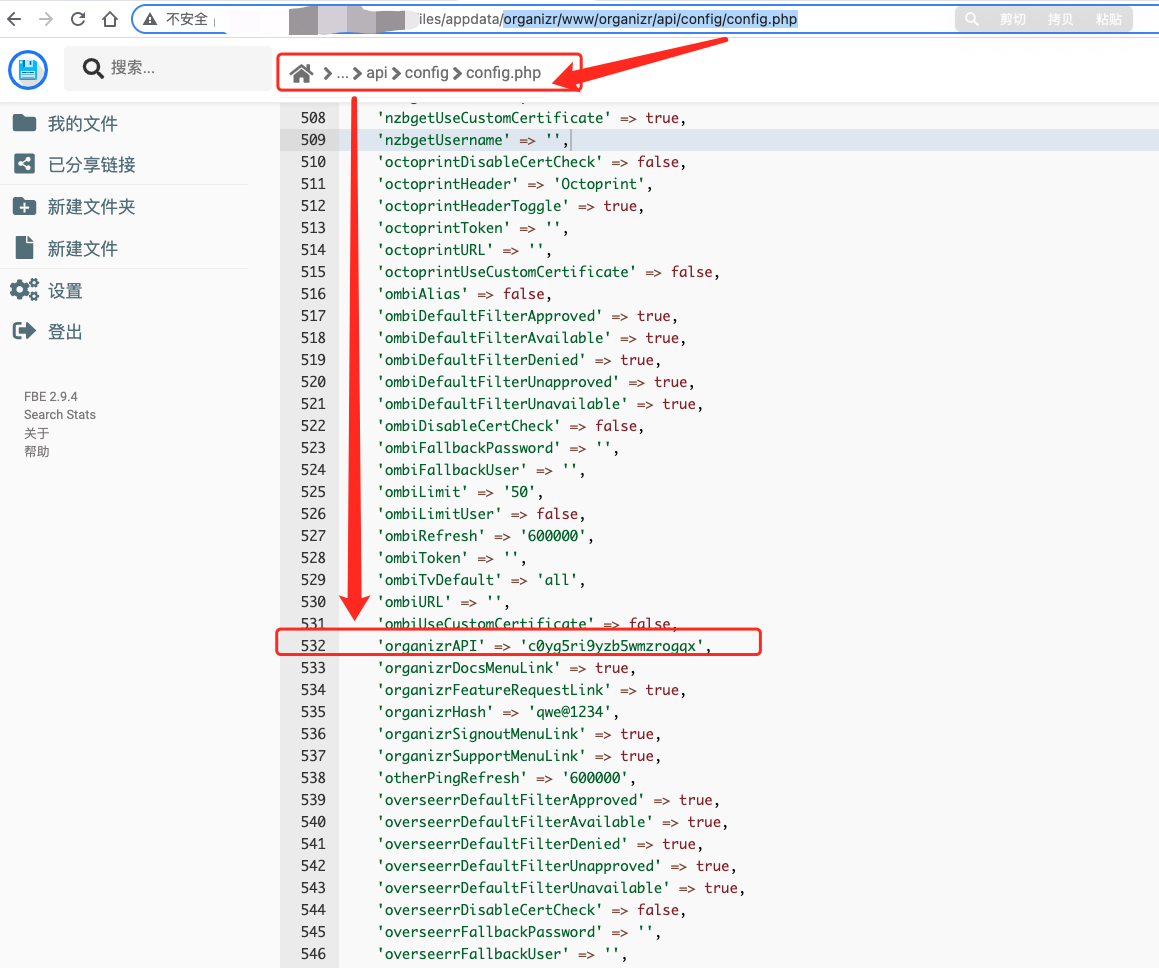Click the search magnifier icon

coord(93,69)
